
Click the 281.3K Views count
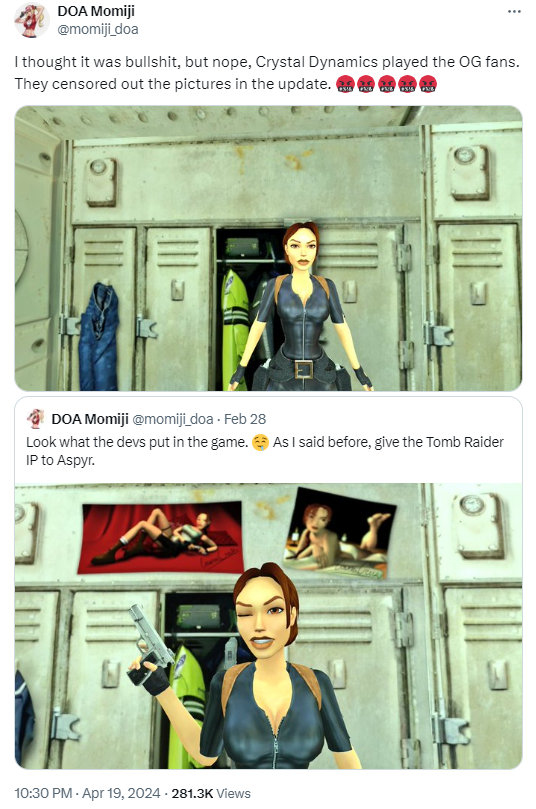click(x=211, y=793)
